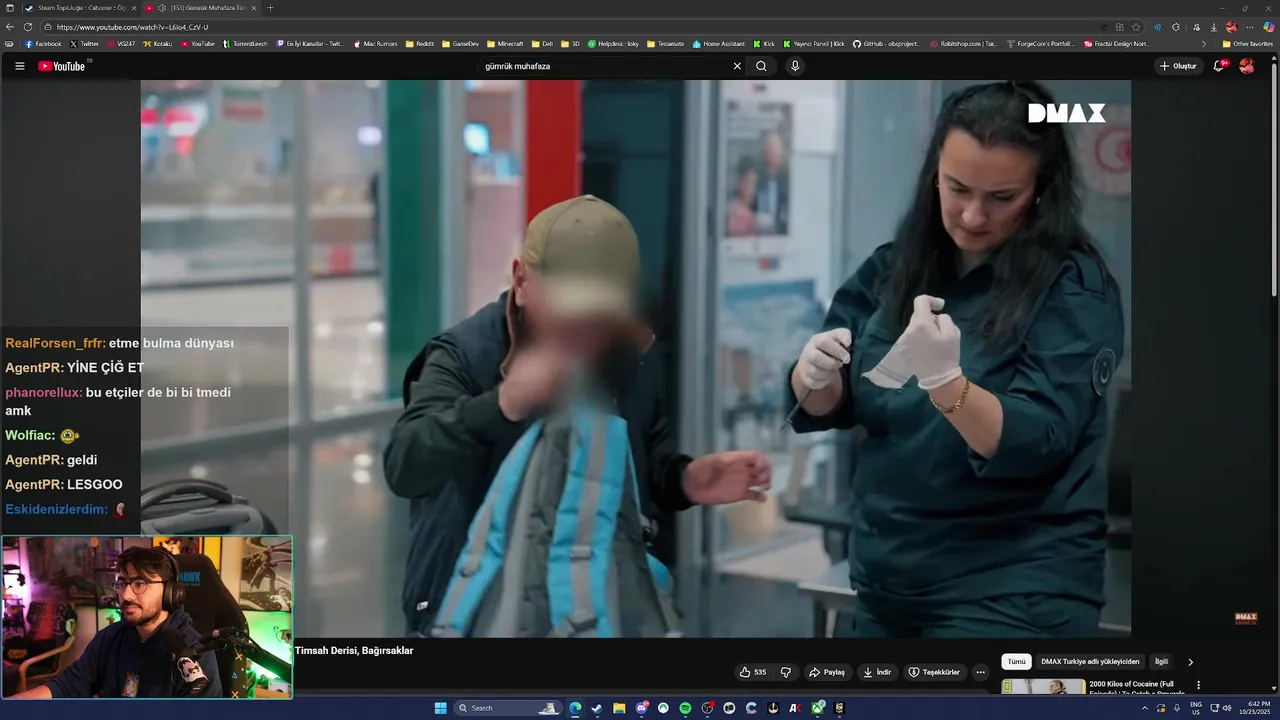This screenshot has width=1280, height=720.
Task: Open Microsoft Edge from the taskbar
Action: point(575,708)
